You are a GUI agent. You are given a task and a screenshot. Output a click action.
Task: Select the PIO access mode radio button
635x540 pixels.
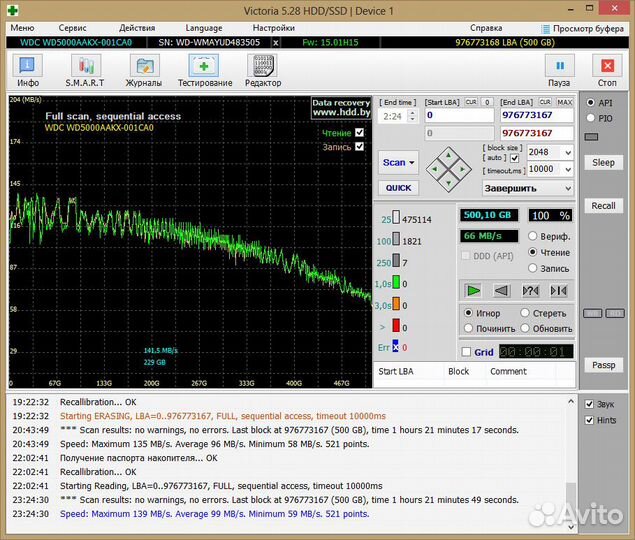pos(591,118)
